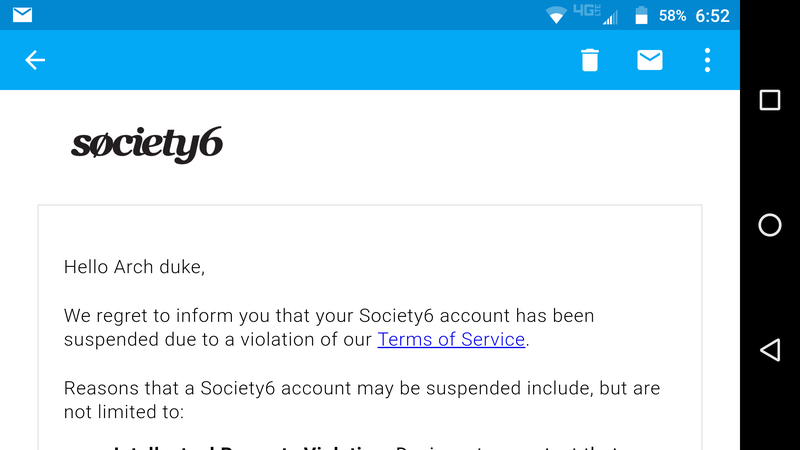Tap the 'Hello Arch duke' greeting text
The width and height of the screenshot is (800, 450).
pyautogui.click(x=134, y=267)
